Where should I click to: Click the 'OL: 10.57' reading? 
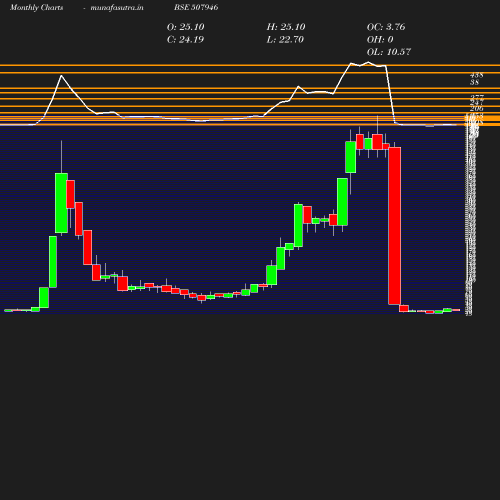[389, 52]
